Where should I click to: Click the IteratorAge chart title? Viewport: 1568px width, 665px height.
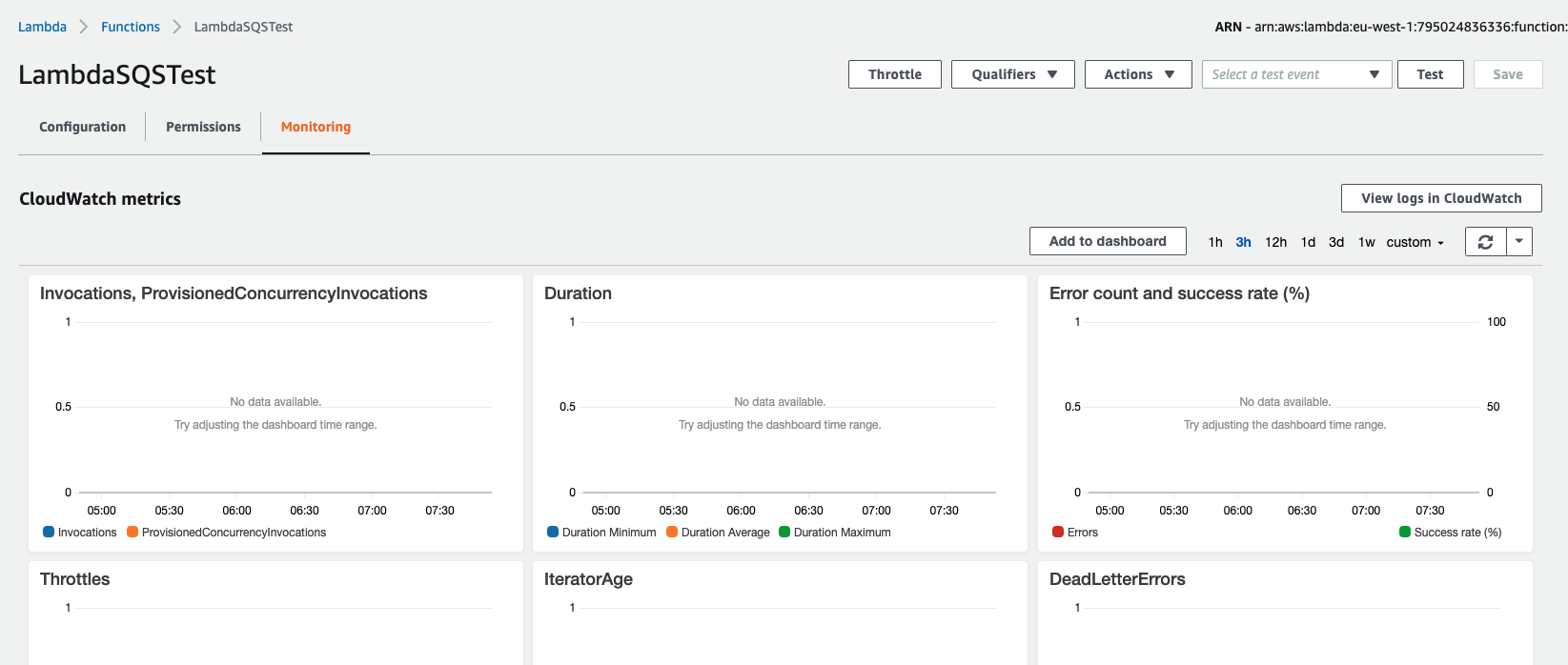tap(588, 579)
